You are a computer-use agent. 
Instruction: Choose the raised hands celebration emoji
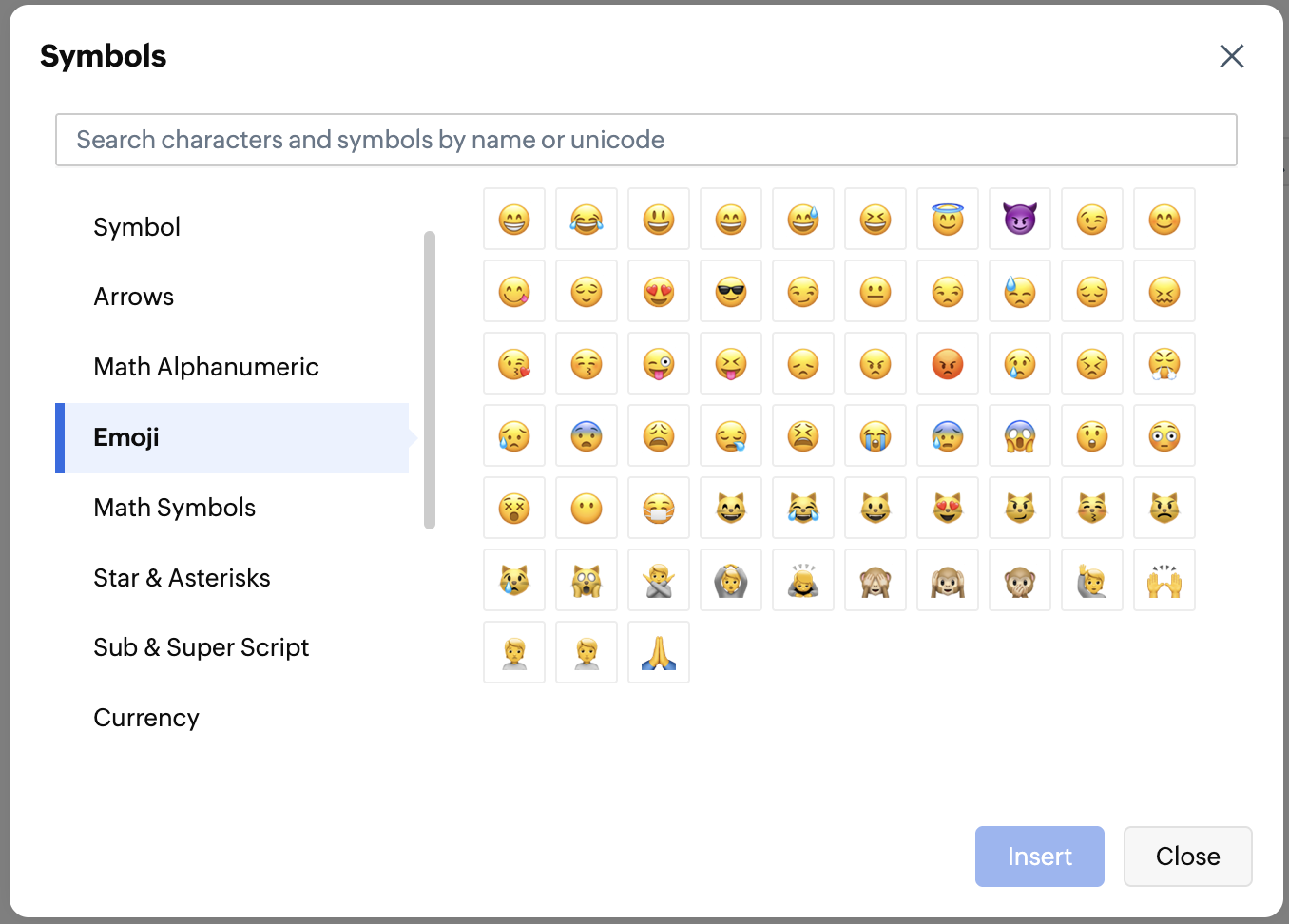pos(1164,581)
